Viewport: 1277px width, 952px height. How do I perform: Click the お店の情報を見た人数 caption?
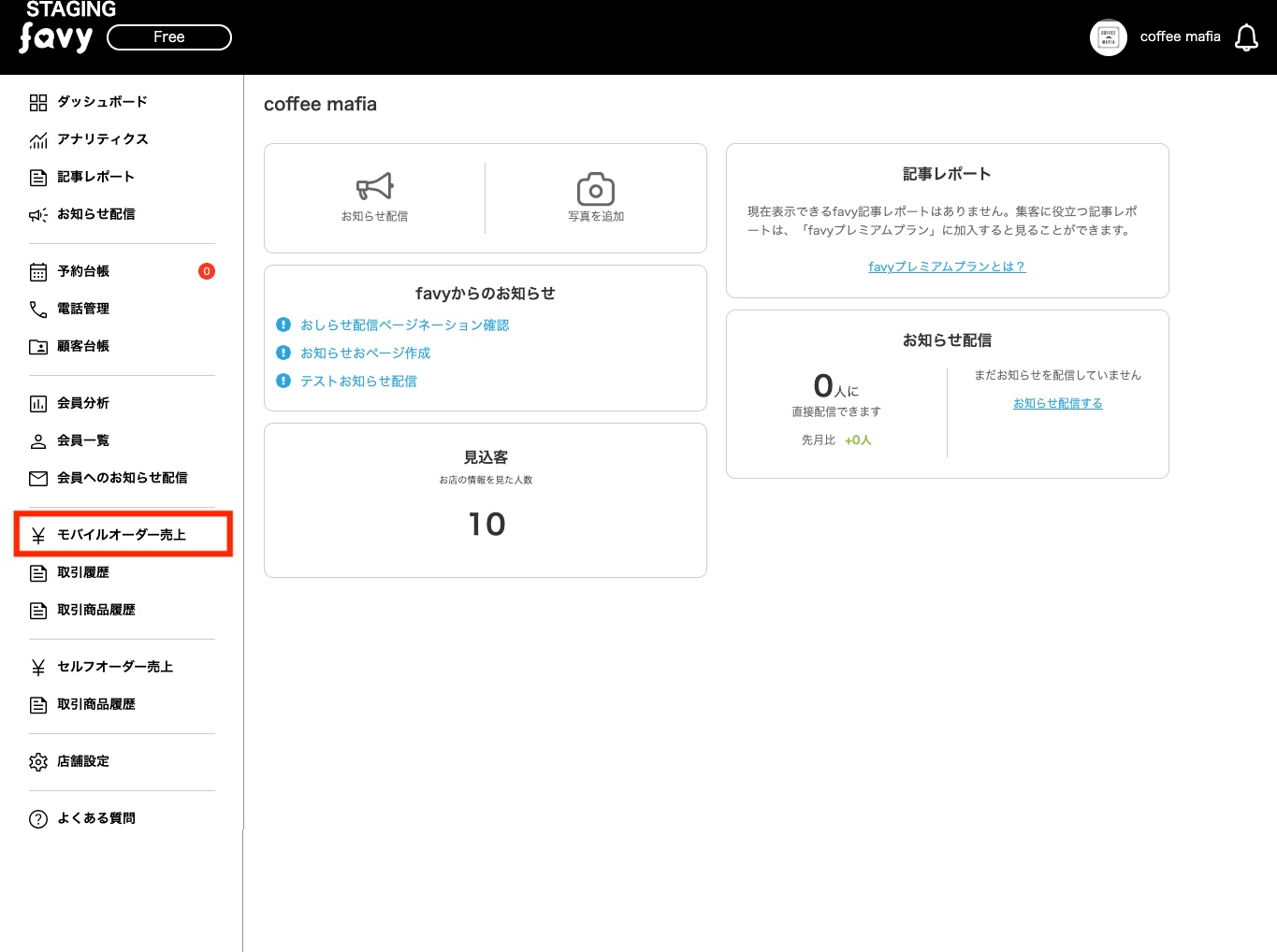pos(486,480)
